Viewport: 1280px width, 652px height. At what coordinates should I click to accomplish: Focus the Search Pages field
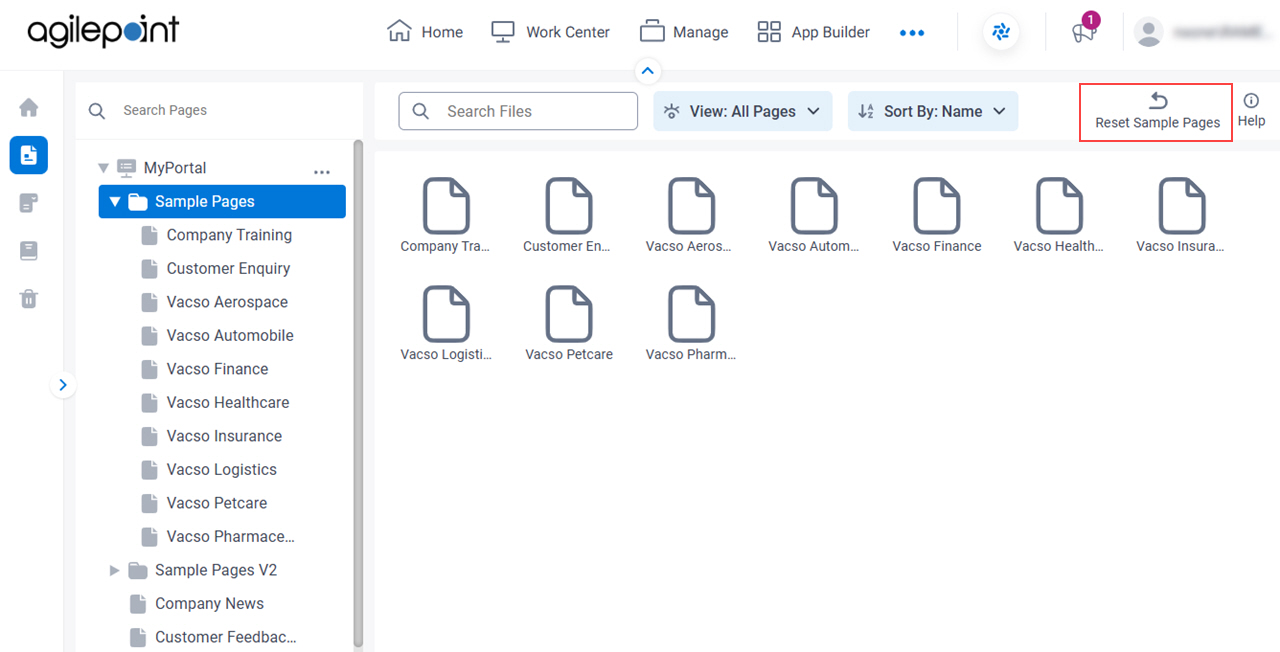(x=219, y=110)
